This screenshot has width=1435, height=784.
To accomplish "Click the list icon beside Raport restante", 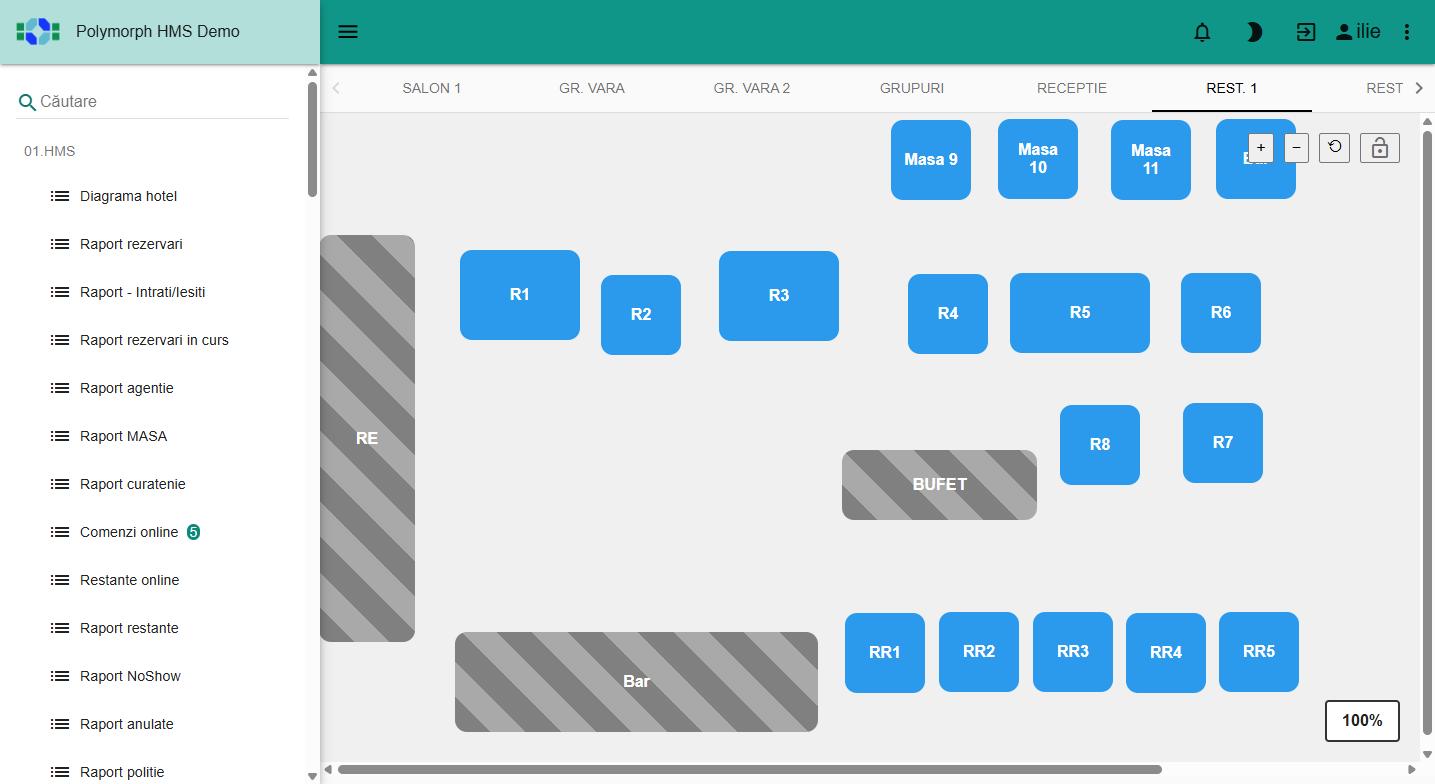I will pyautogui.click(x=60, y=628).
